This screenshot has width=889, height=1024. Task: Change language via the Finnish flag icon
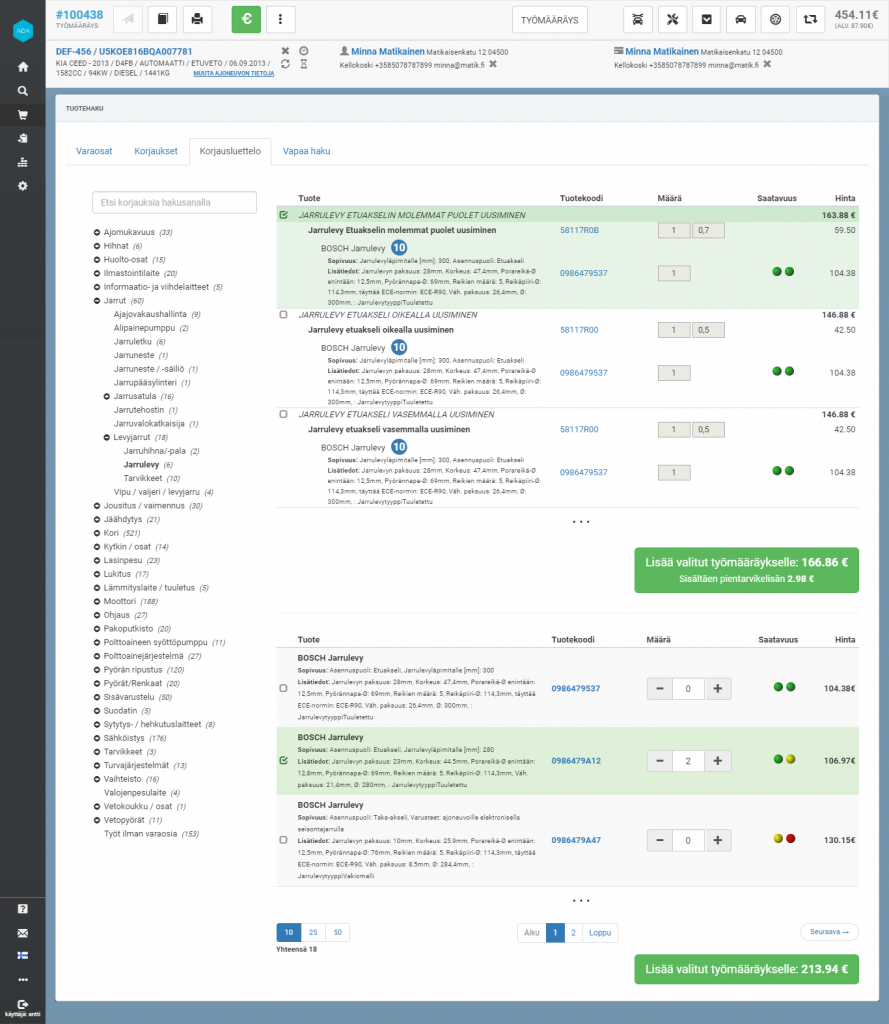pos(23,955)
